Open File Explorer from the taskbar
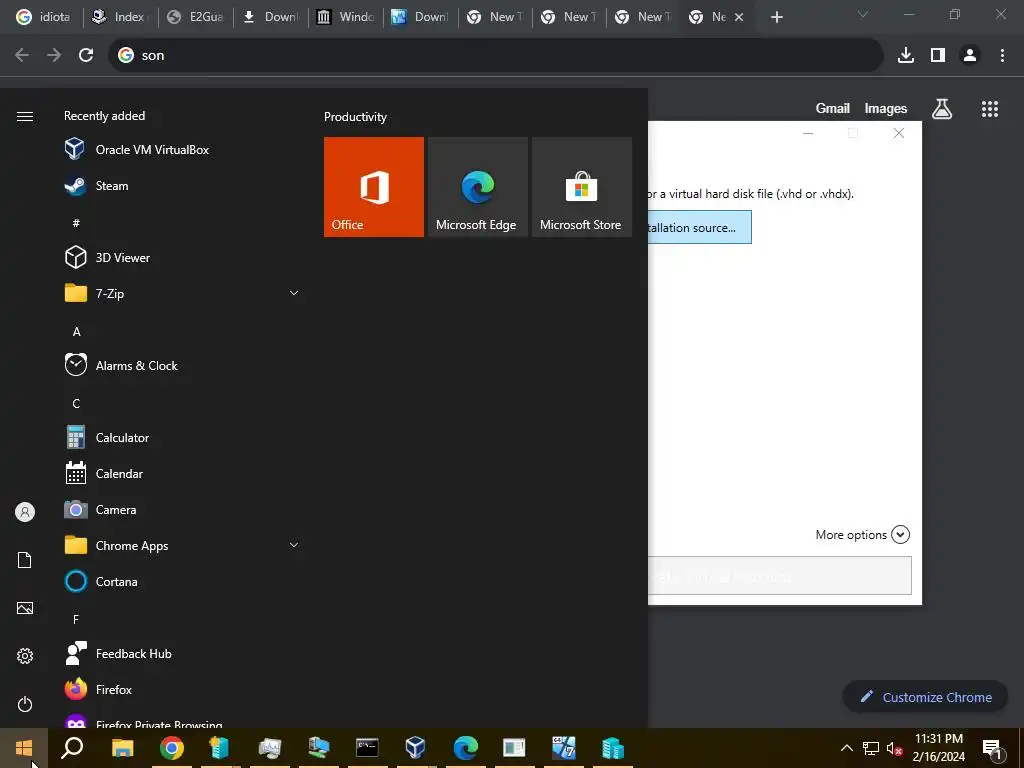The width and height of the screenshot is (1024, 768). (122, 748)
